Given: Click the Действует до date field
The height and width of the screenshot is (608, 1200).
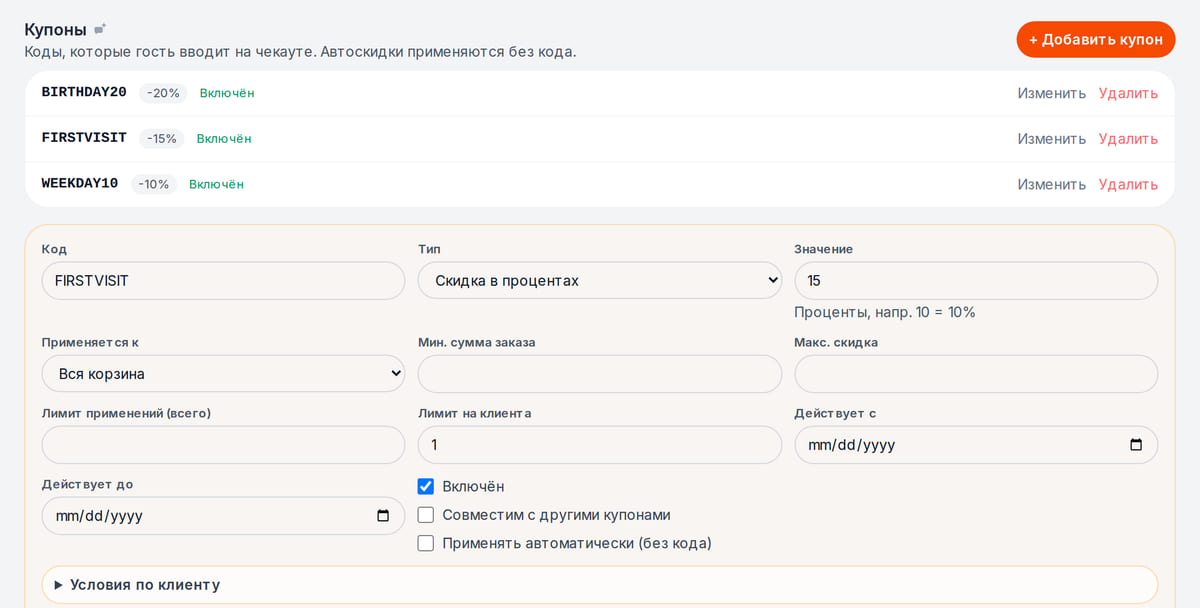Looking at the screenshot, I should click(x=223, y=516).
